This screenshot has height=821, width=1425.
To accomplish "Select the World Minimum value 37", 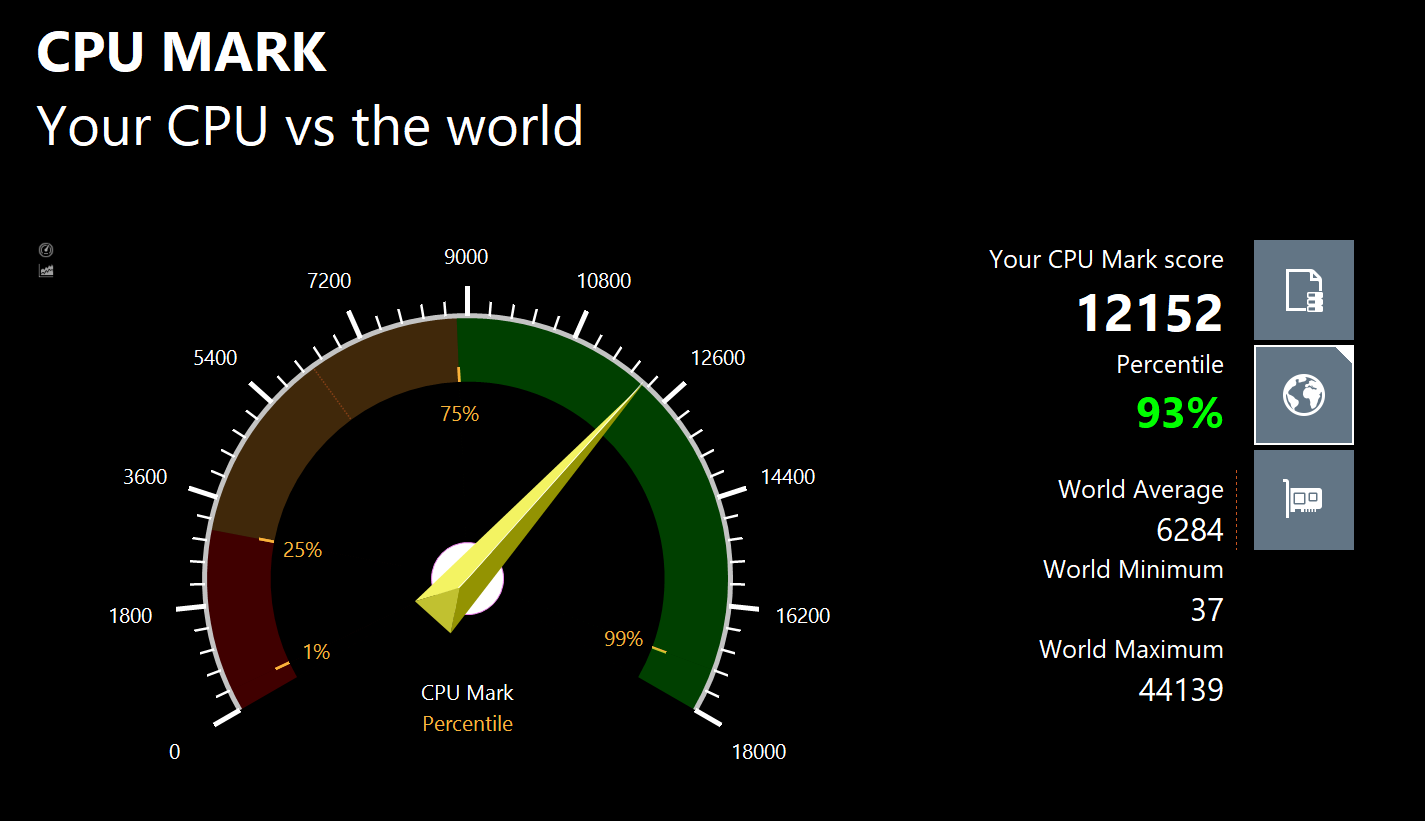I will [x=1206, y=610].
